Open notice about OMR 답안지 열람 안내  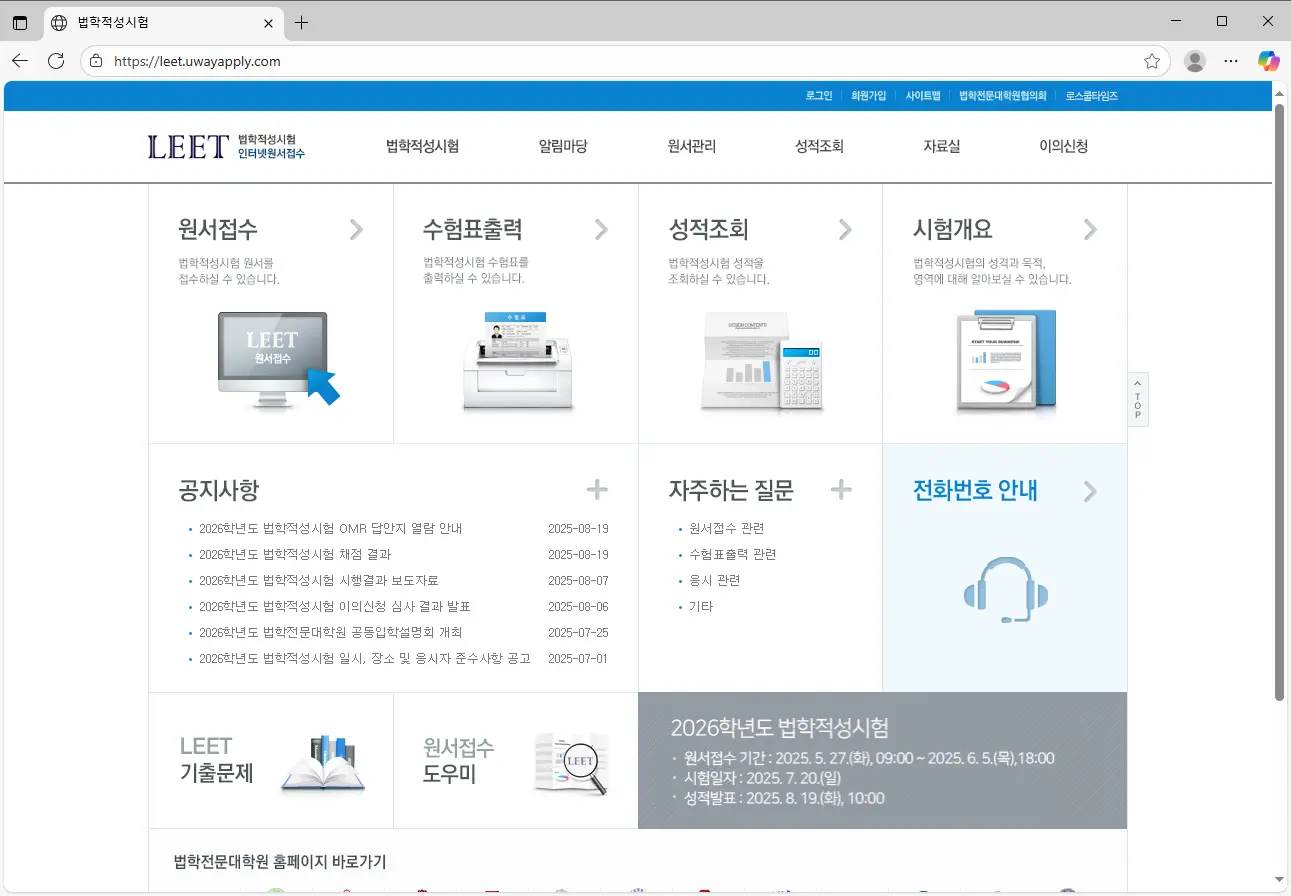(x=330, y=528)
